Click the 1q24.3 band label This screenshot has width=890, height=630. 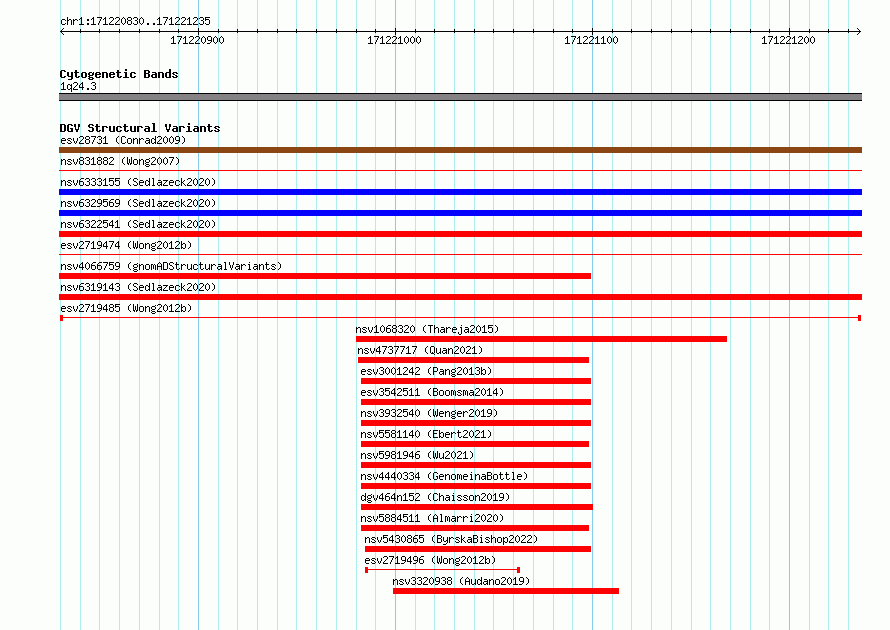coord(78,86)
